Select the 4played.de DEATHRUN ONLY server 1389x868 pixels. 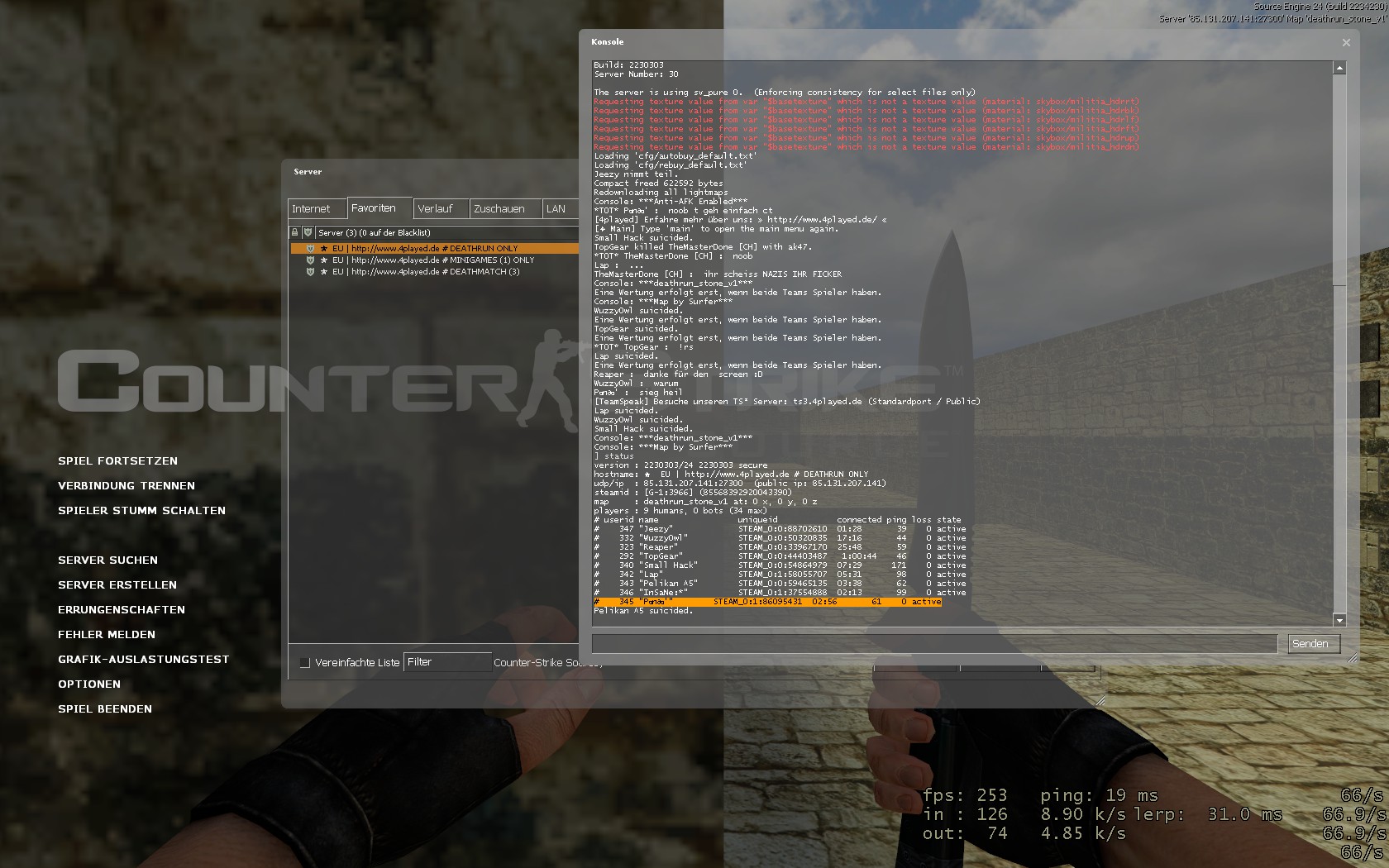(x=435, y=248)
